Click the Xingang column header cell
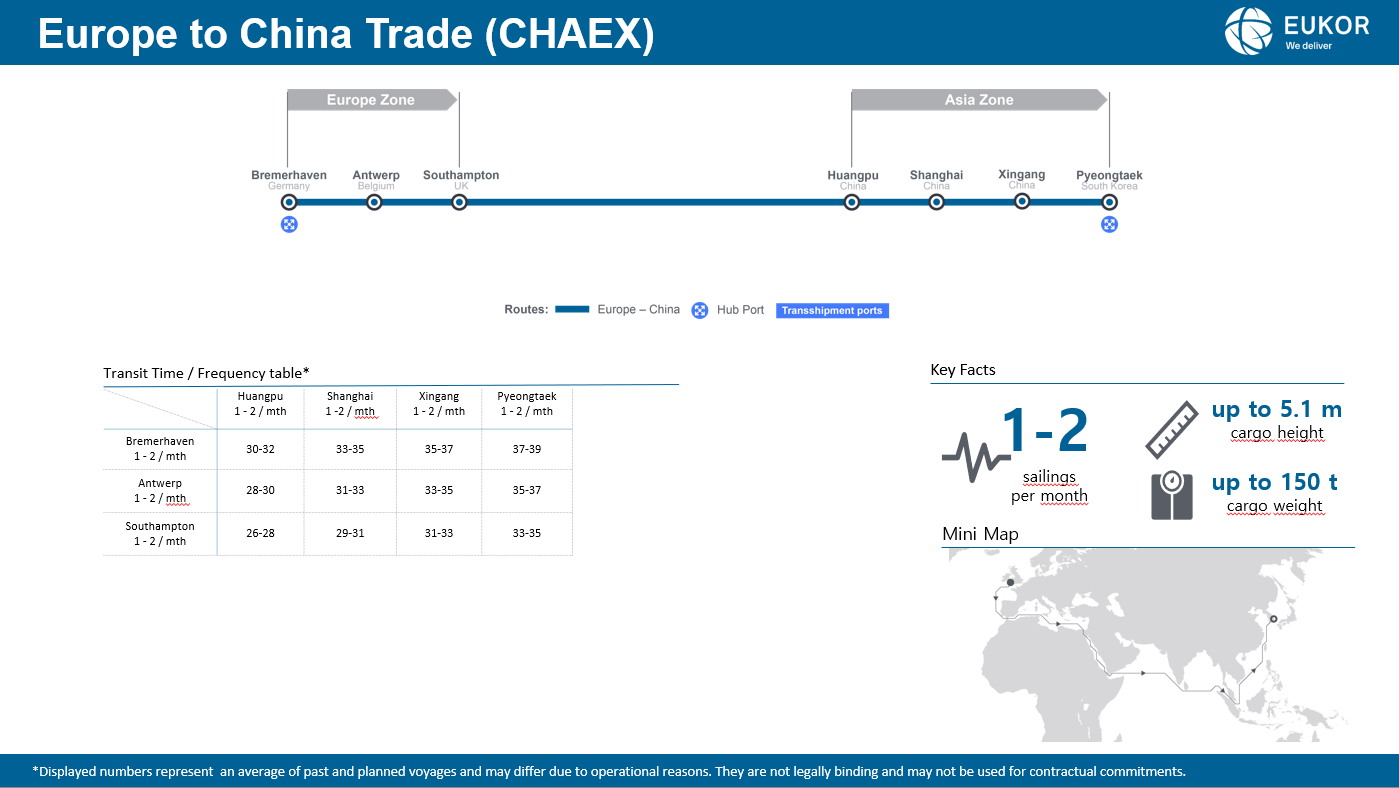 [x=439, y=407]
